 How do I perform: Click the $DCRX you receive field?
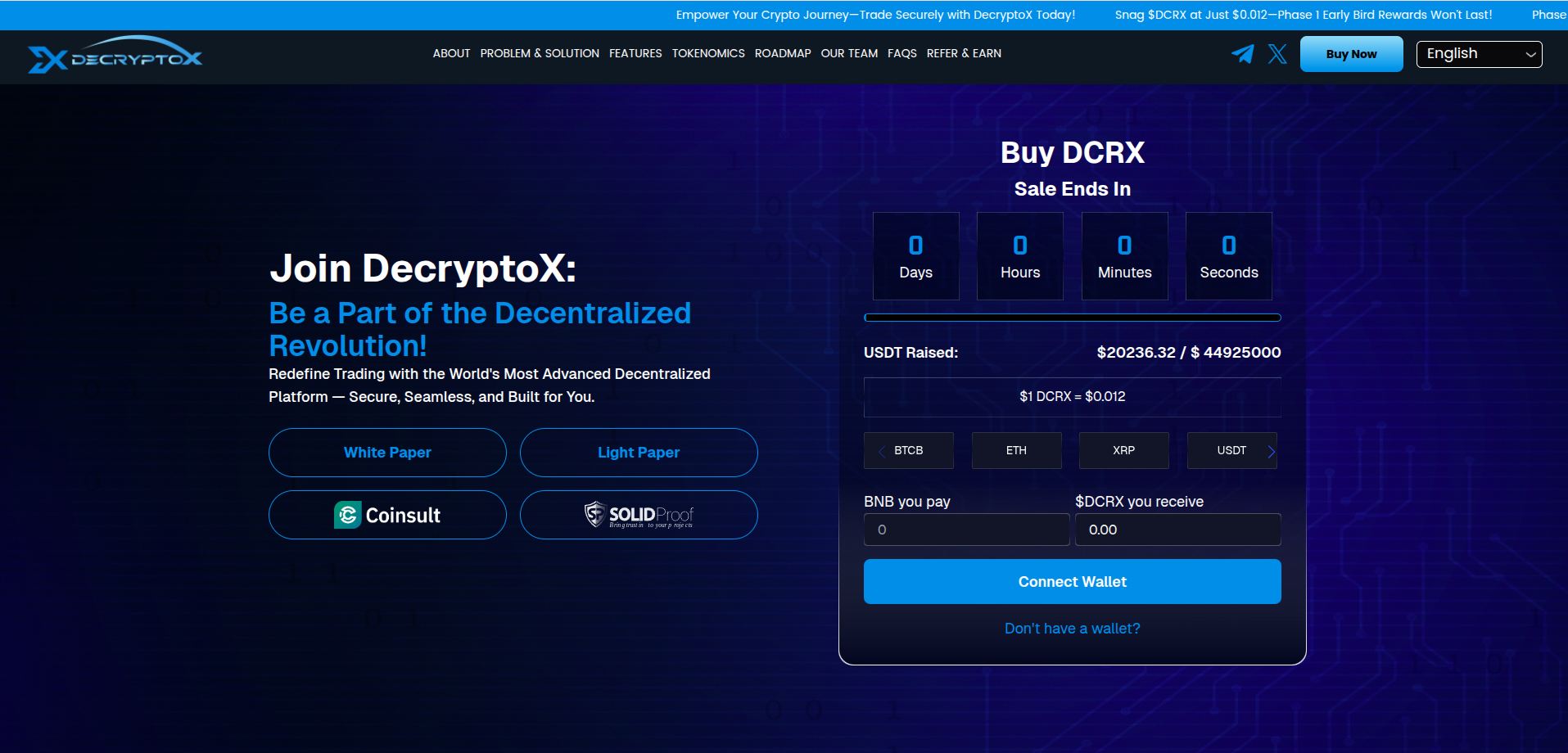[1178, 530]
